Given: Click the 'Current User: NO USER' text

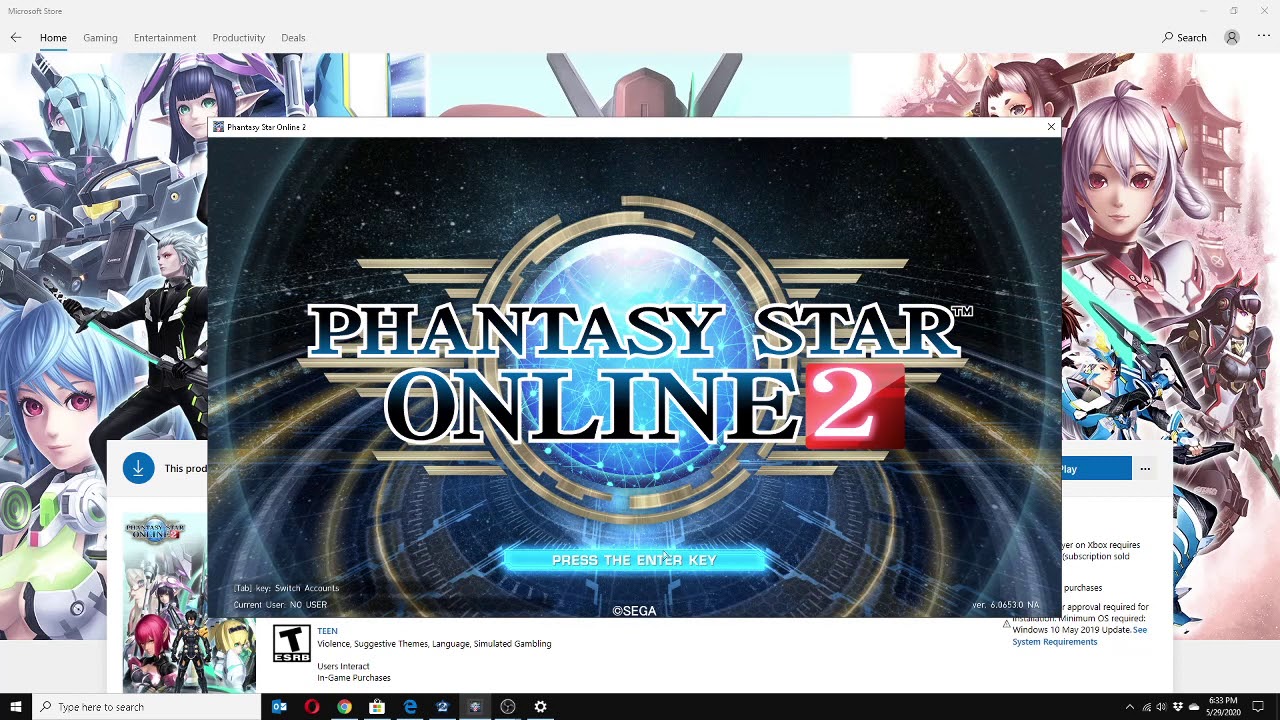Looking at the screenshot, I should click(x=280, y=605).
